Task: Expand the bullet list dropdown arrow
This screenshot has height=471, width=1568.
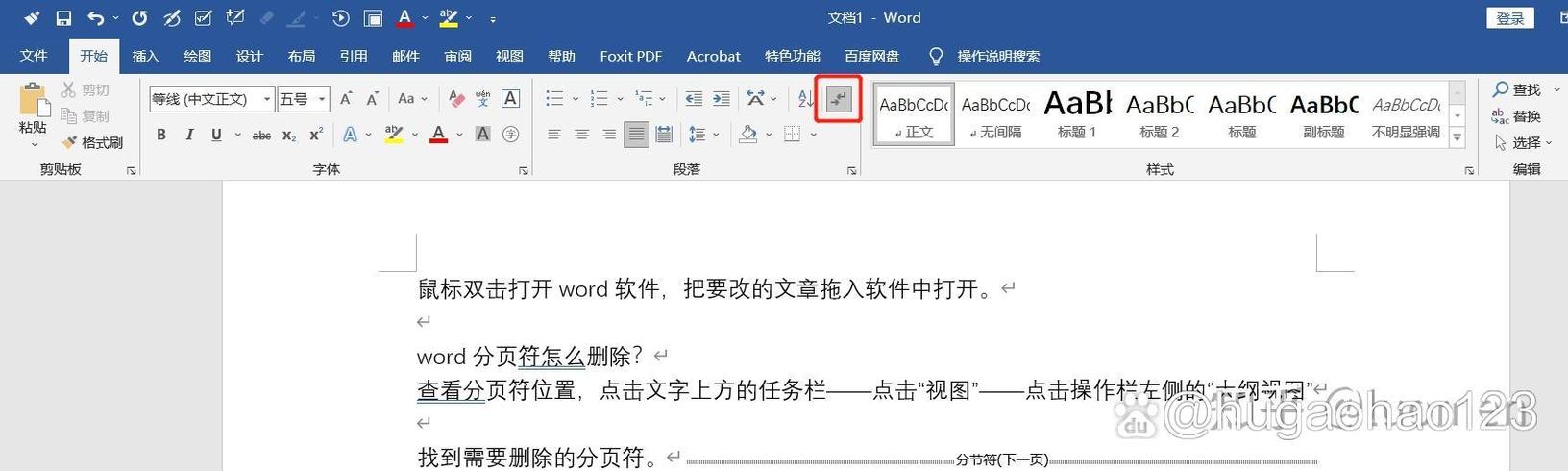Action: [x=576, y=98]
